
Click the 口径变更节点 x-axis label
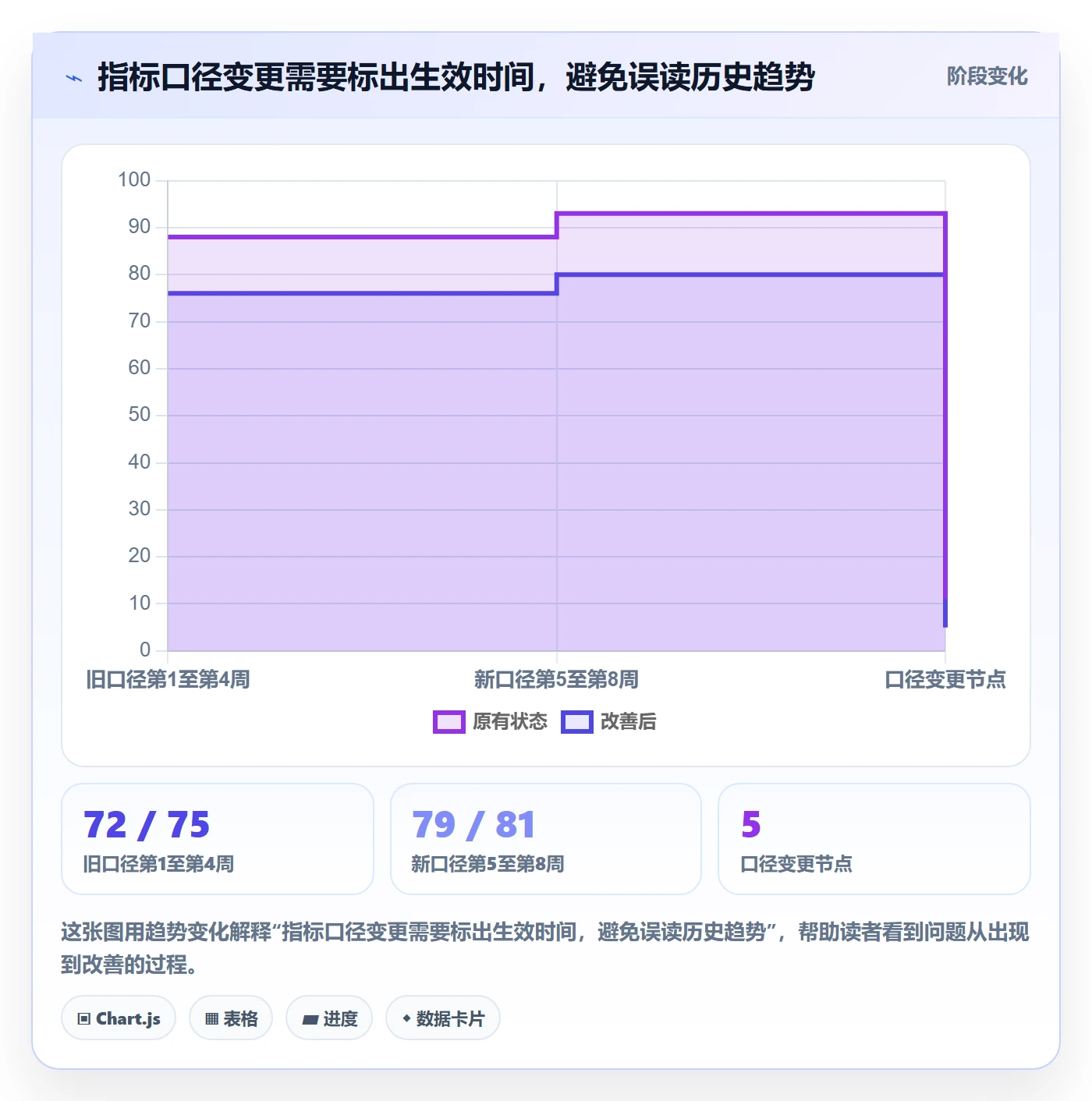point(945,680)
